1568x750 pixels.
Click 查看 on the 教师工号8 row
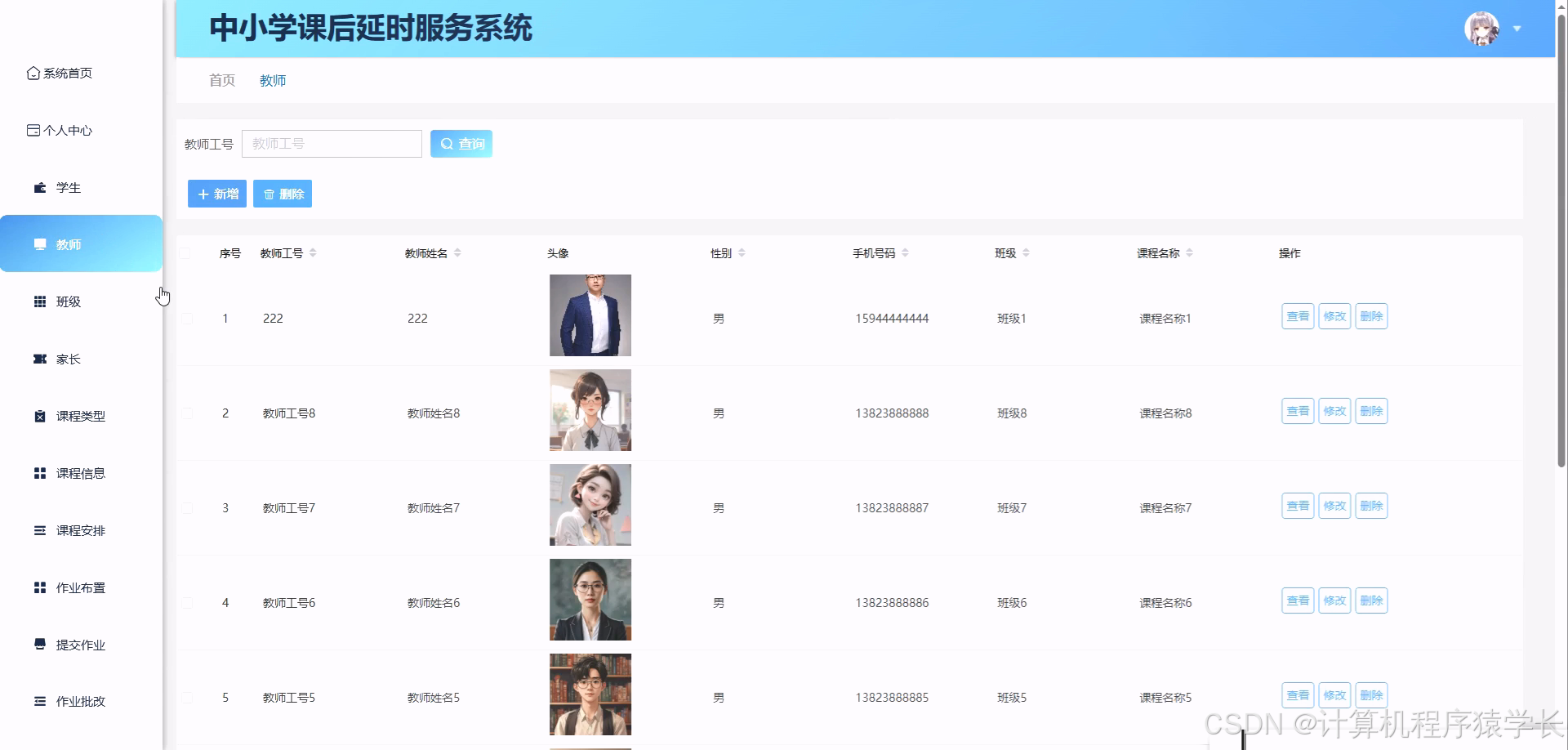[1297, 411]
